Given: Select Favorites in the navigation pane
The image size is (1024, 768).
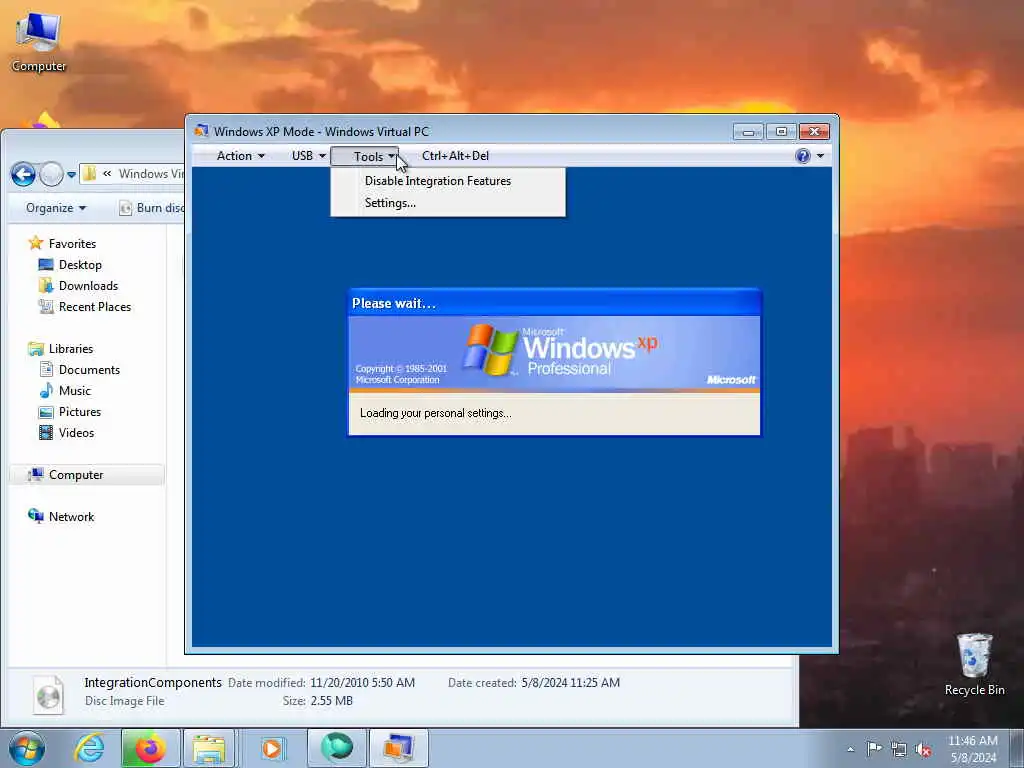Looking at the screenshot, I should pyautogui.click(x=72, y=244).
